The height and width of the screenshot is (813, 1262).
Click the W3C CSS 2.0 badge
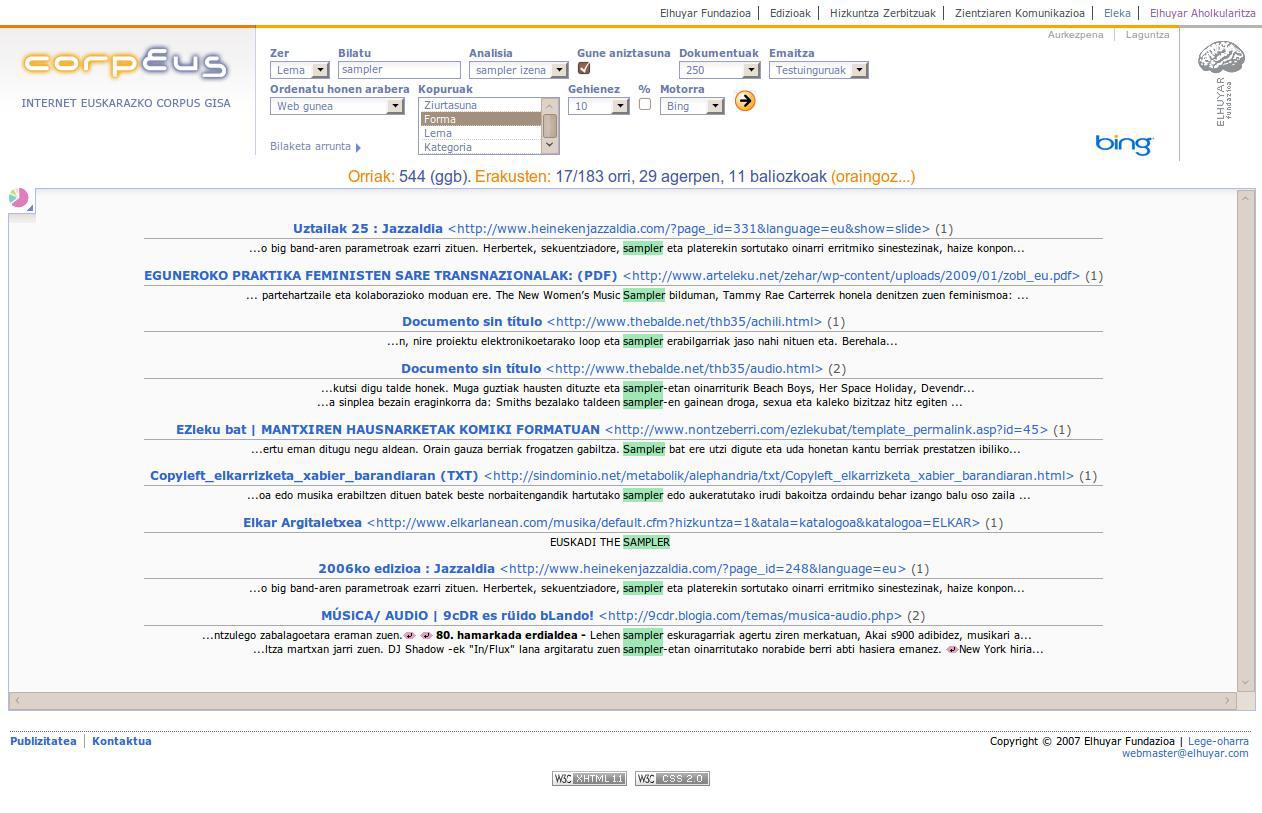pos(672,779)
